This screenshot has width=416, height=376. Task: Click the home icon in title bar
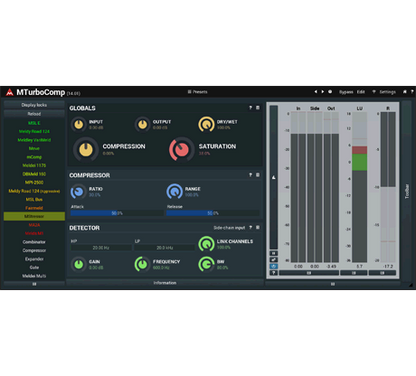coord(405,92)
